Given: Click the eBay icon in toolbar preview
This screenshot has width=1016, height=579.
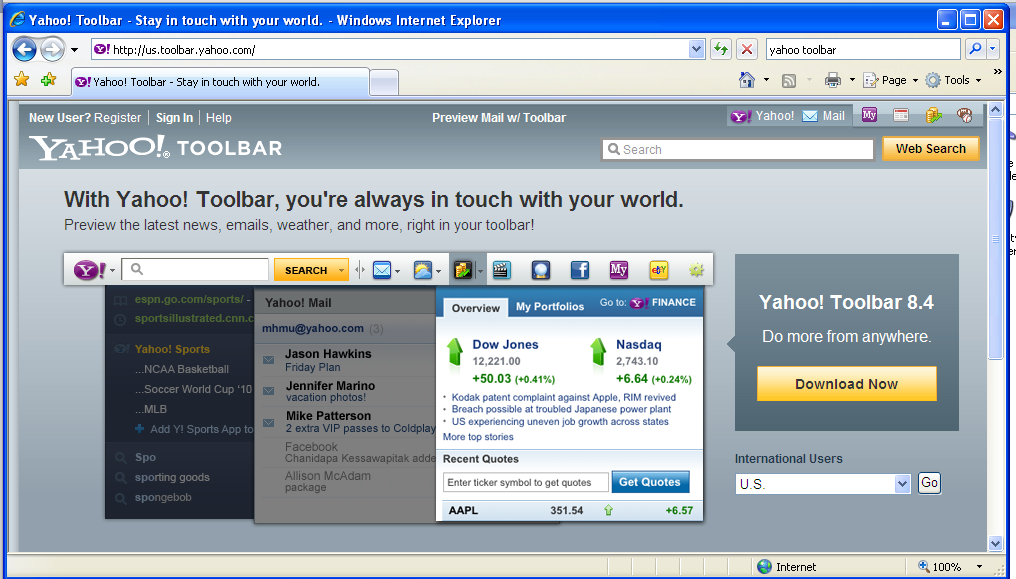Looking at the screenshot, I should point(658,269).
